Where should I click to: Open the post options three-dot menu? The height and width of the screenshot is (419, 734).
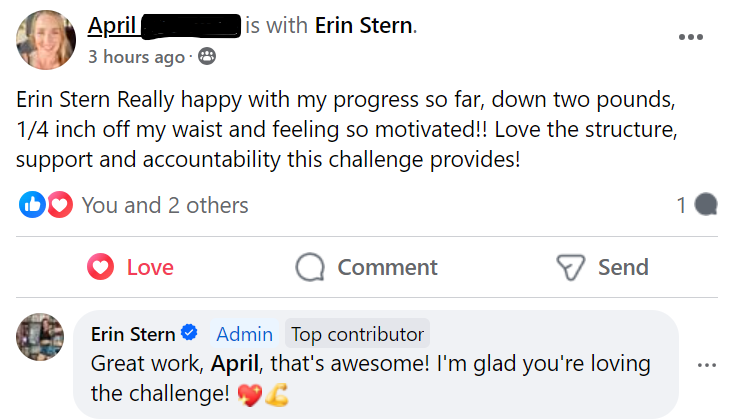(691, 37)
